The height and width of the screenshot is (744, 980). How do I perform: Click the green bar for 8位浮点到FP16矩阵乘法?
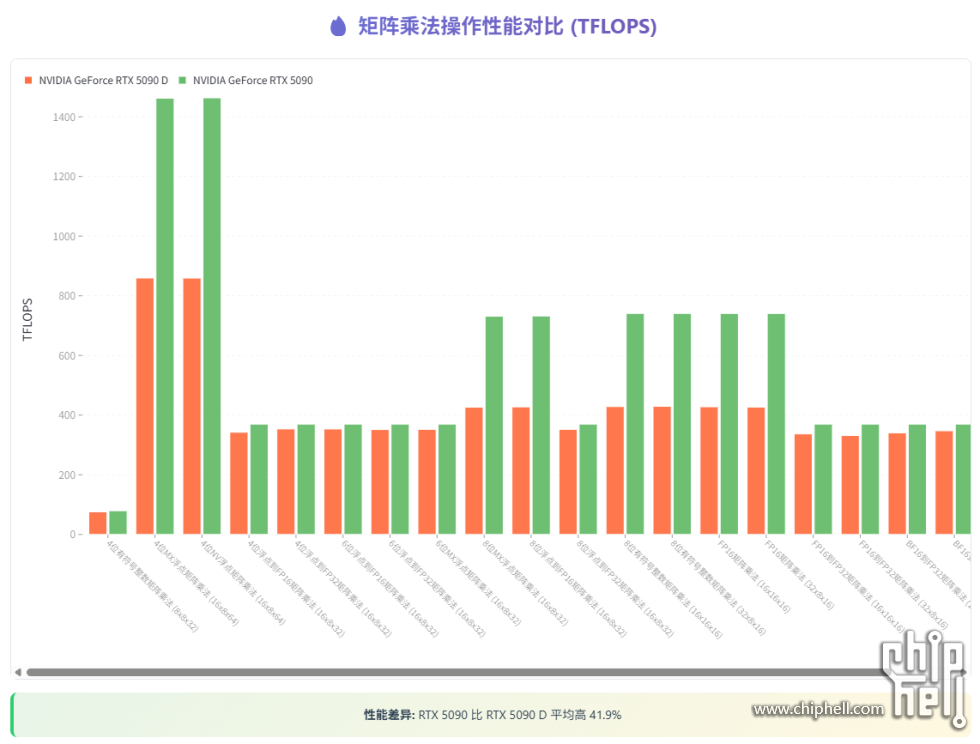click(541, 425)
